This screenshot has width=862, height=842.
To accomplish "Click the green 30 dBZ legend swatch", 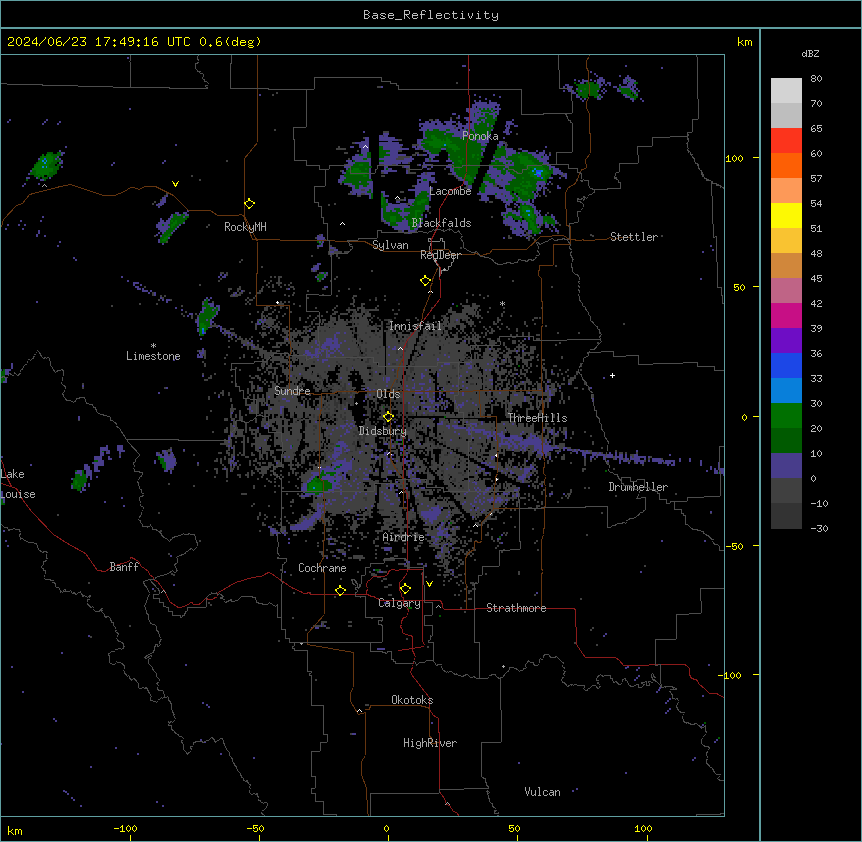I will tap(786, 416).
